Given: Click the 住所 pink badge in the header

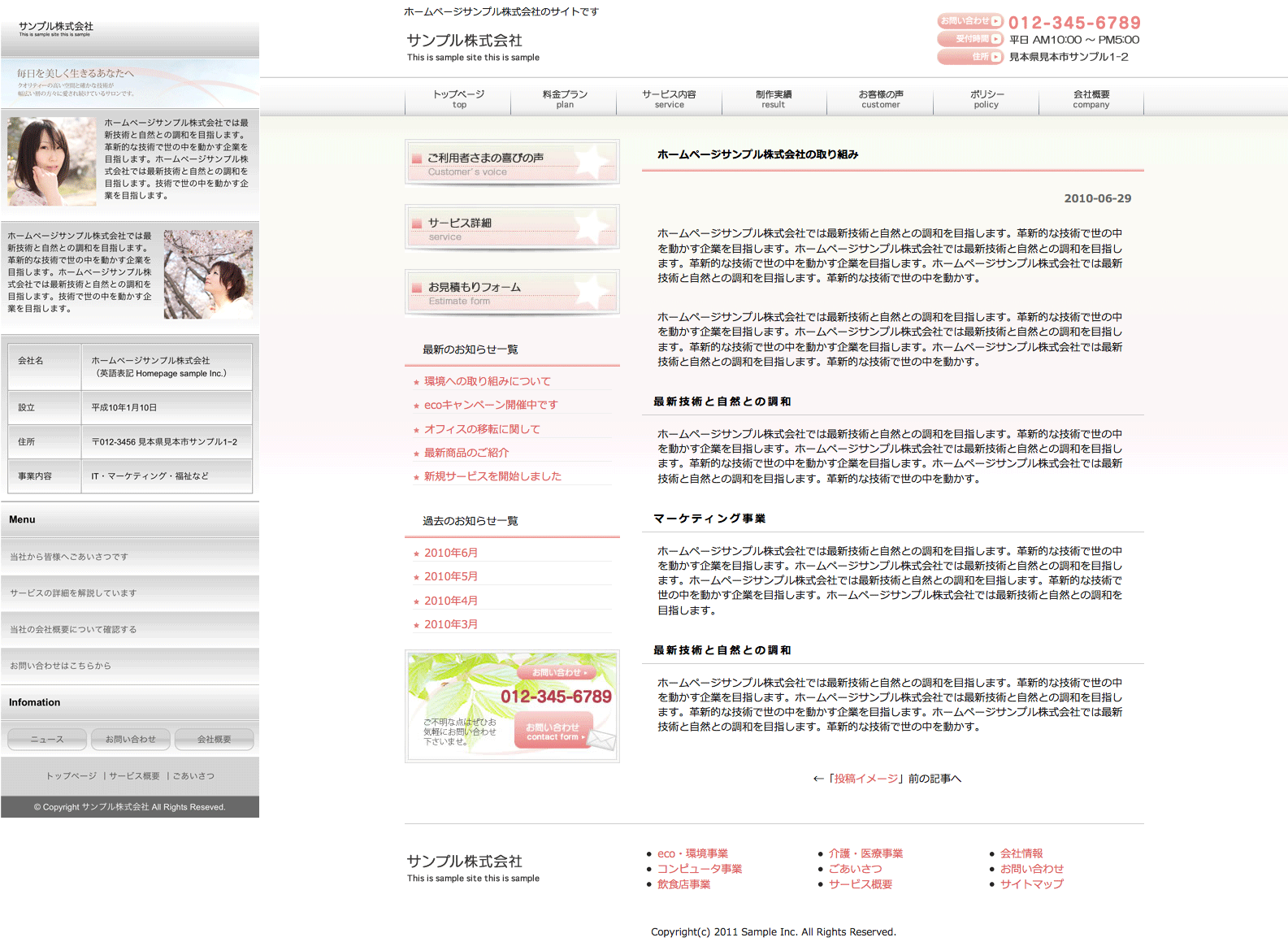Looking at the screenshot, I should tap(970, 57).
